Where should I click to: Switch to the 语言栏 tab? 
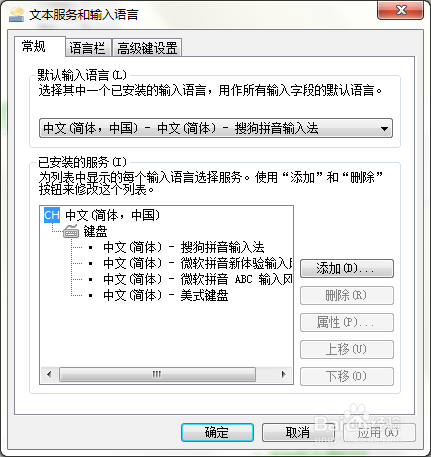(87, 48)
